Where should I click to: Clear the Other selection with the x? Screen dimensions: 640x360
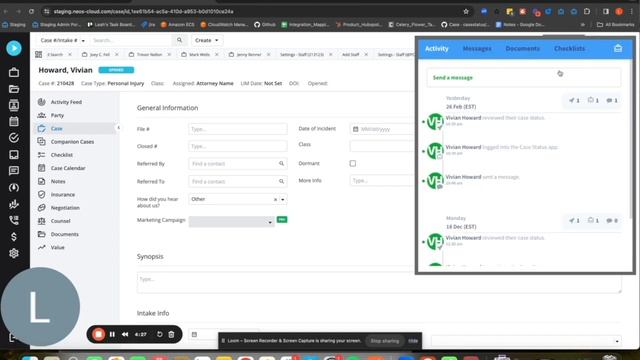point(275,199)
